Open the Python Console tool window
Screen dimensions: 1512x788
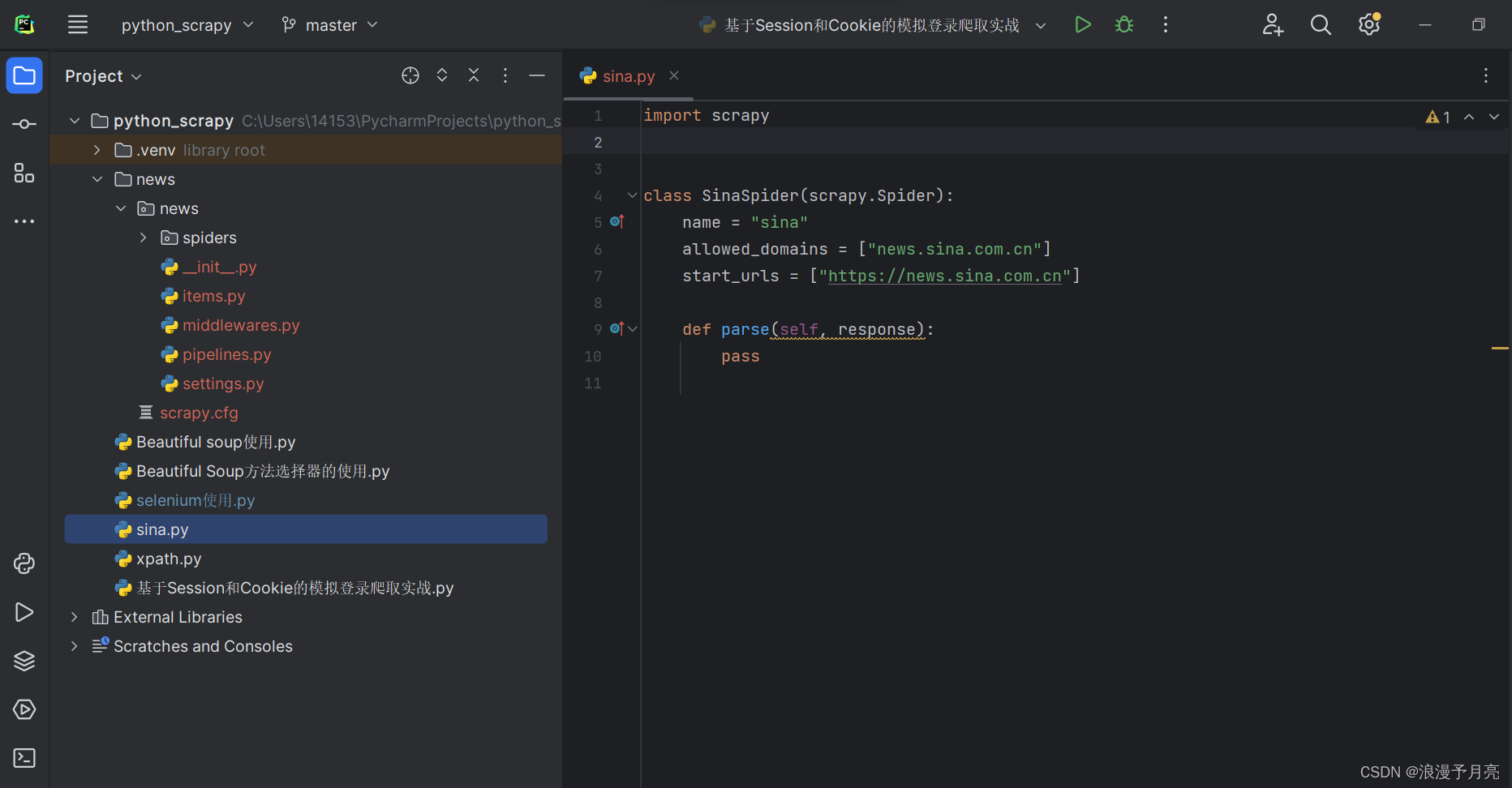24,563
